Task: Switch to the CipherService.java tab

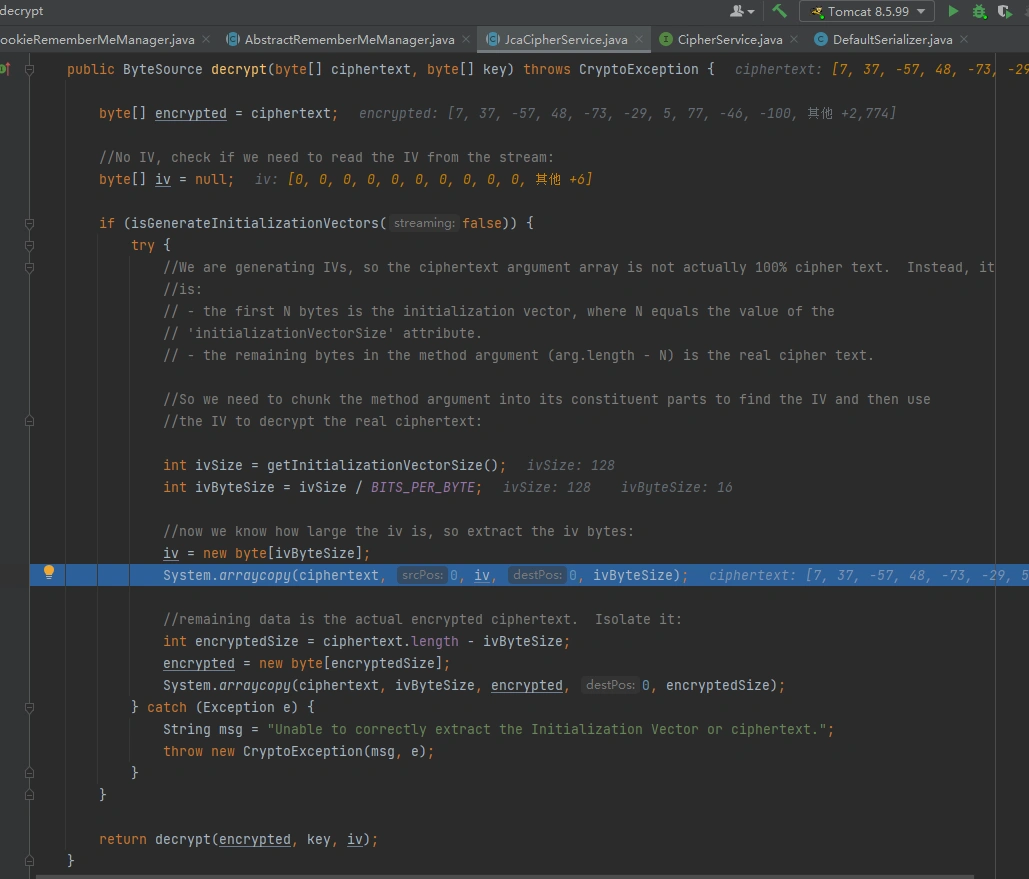Action: [729, 40]
